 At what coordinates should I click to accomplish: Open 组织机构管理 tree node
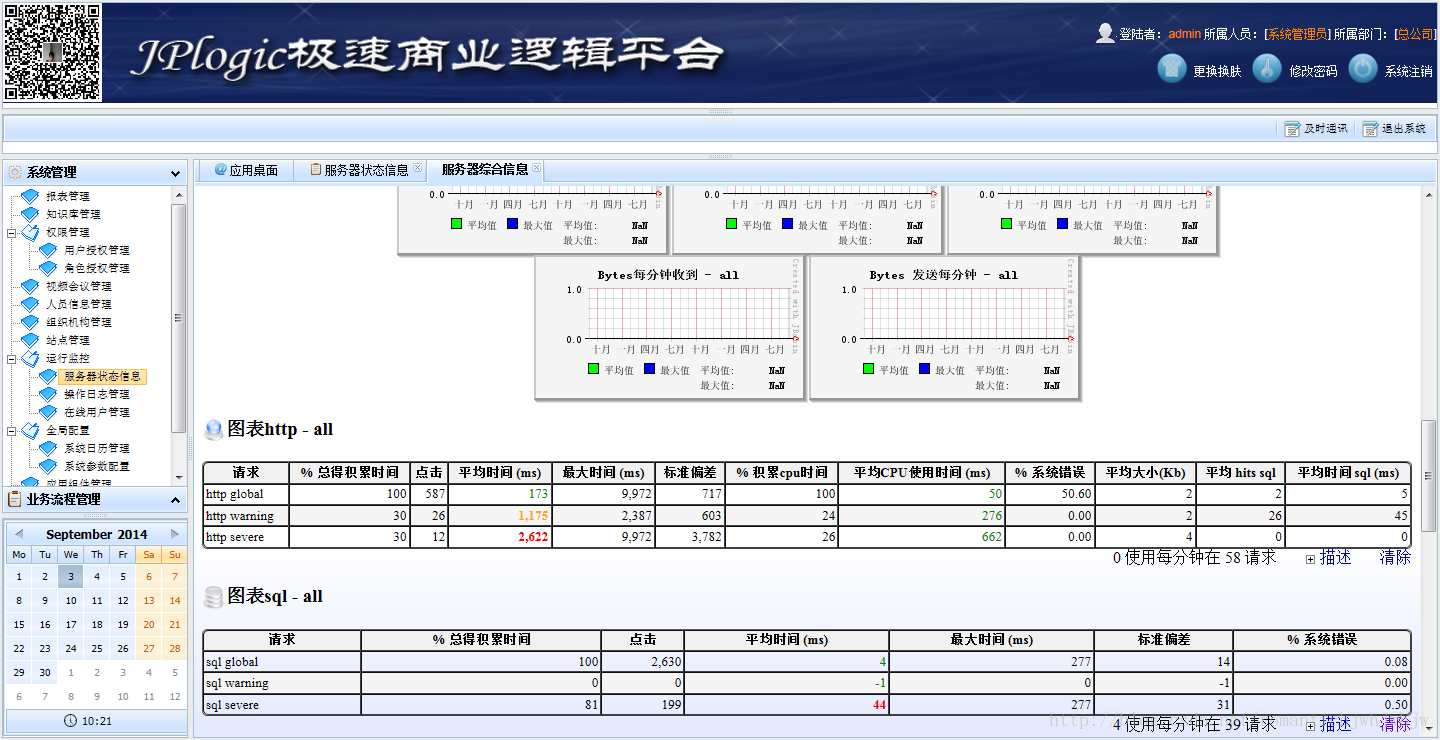(79, 322)
